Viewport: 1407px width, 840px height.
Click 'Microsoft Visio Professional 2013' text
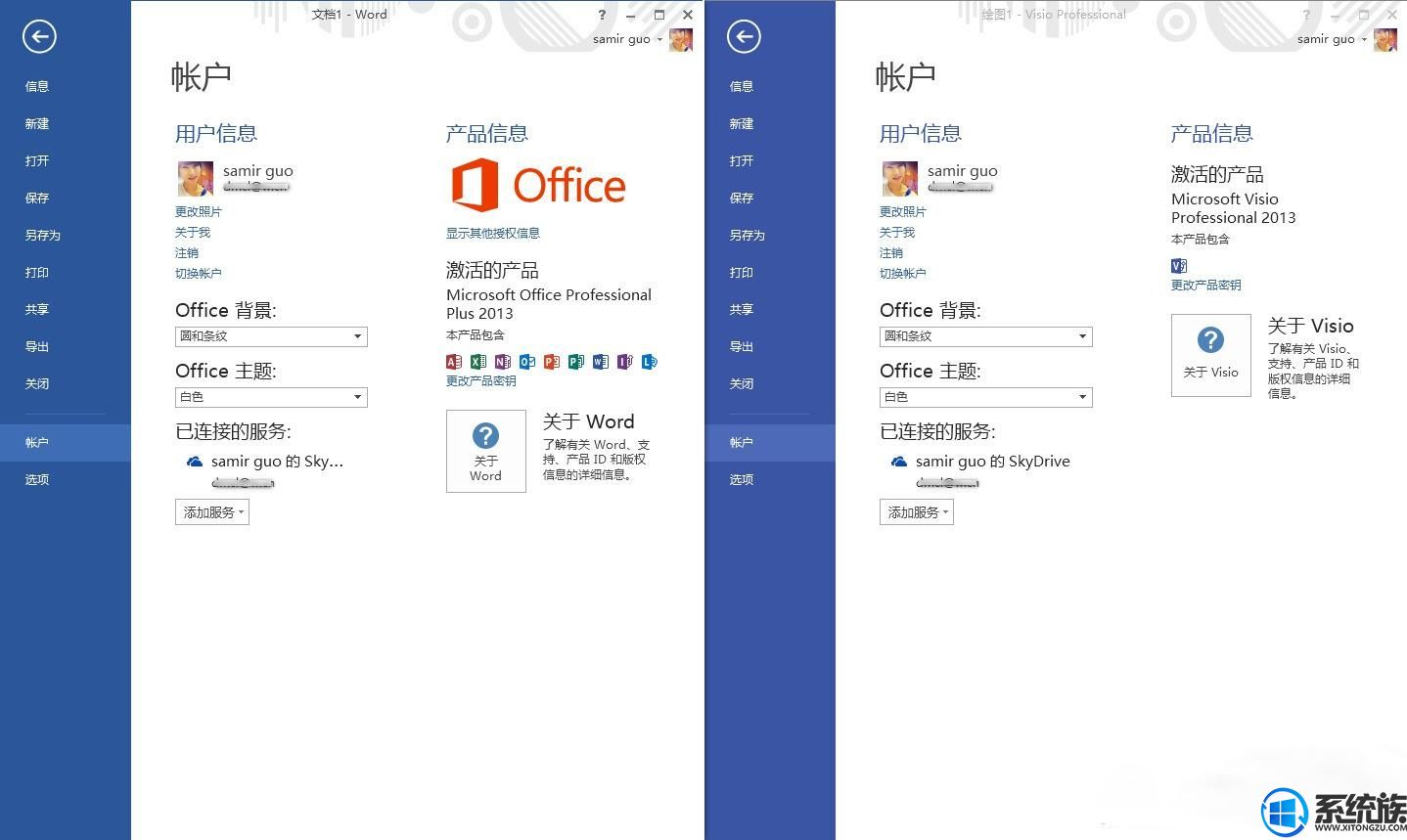(1234, 208)
